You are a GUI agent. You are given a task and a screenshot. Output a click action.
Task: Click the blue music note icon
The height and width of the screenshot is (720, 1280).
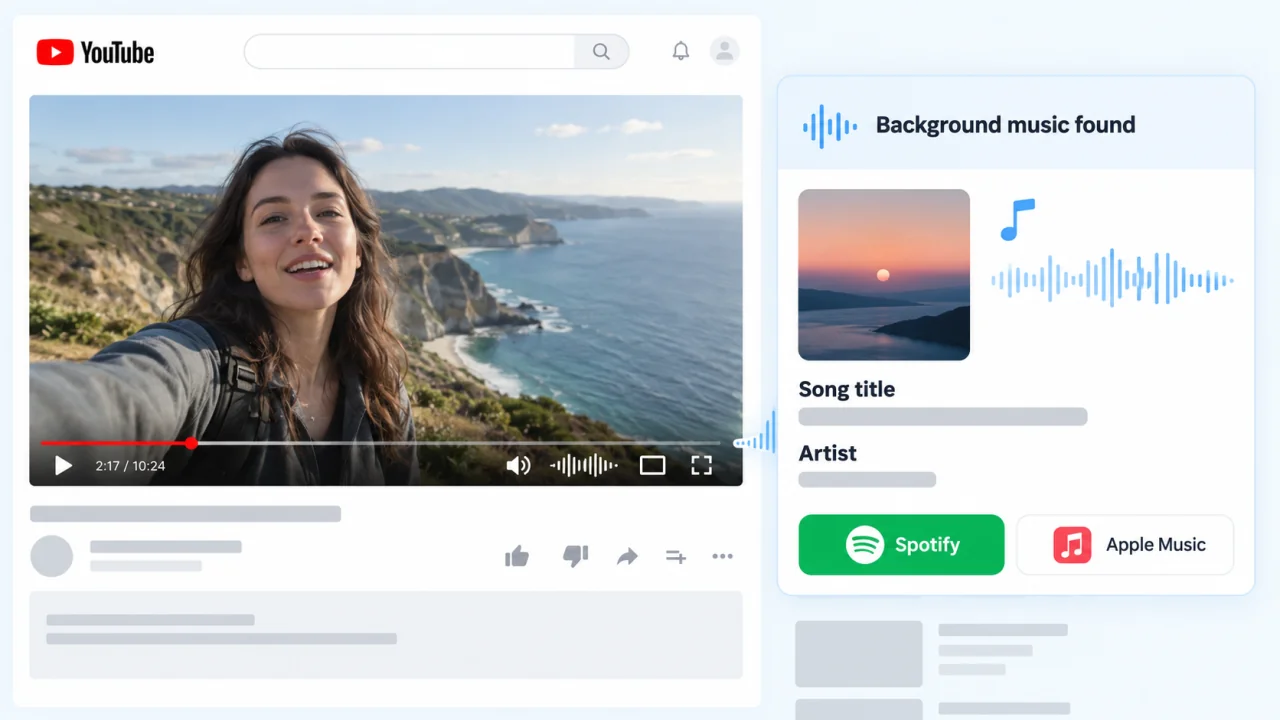(x=1017, y=220)
